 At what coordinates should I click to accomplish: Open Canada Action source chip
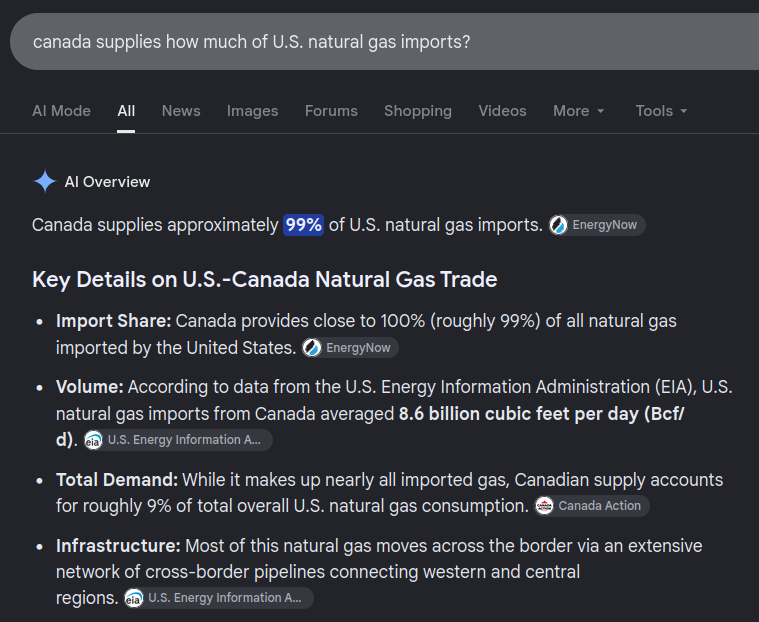tap(592, 506)
